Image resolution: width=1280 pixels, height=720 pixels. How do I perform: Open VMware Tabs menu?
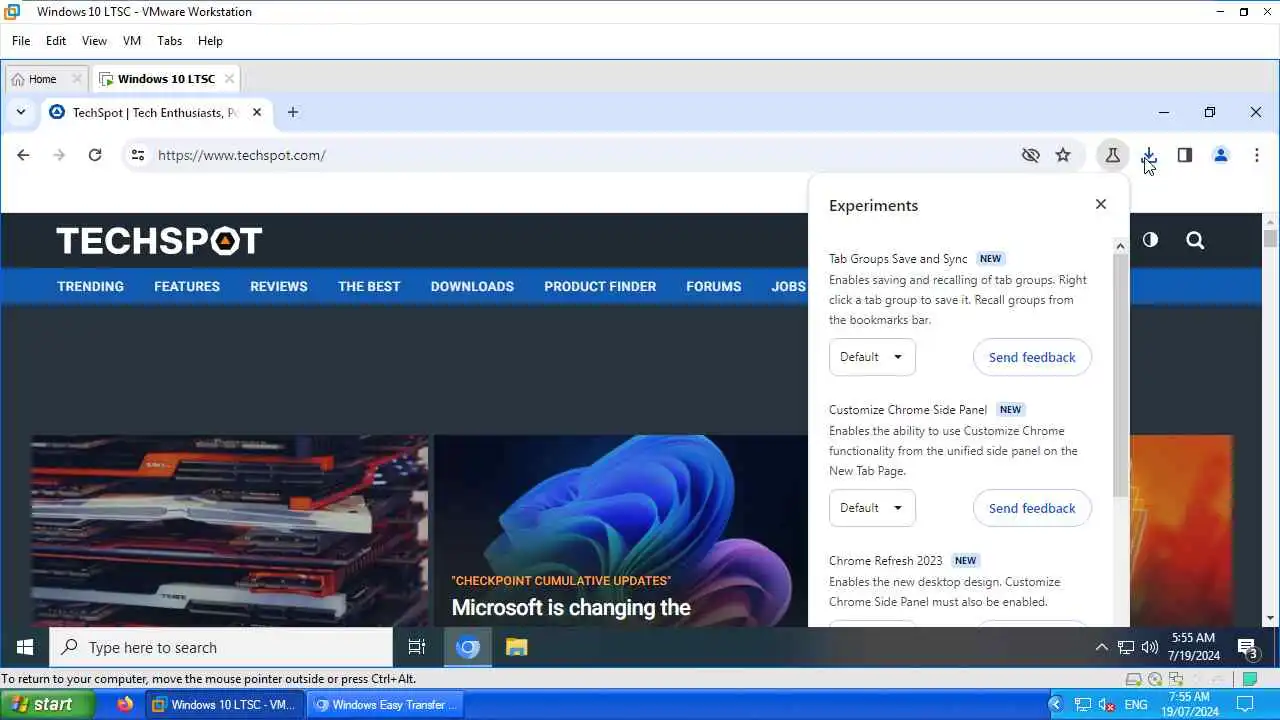tap(170, 41)
